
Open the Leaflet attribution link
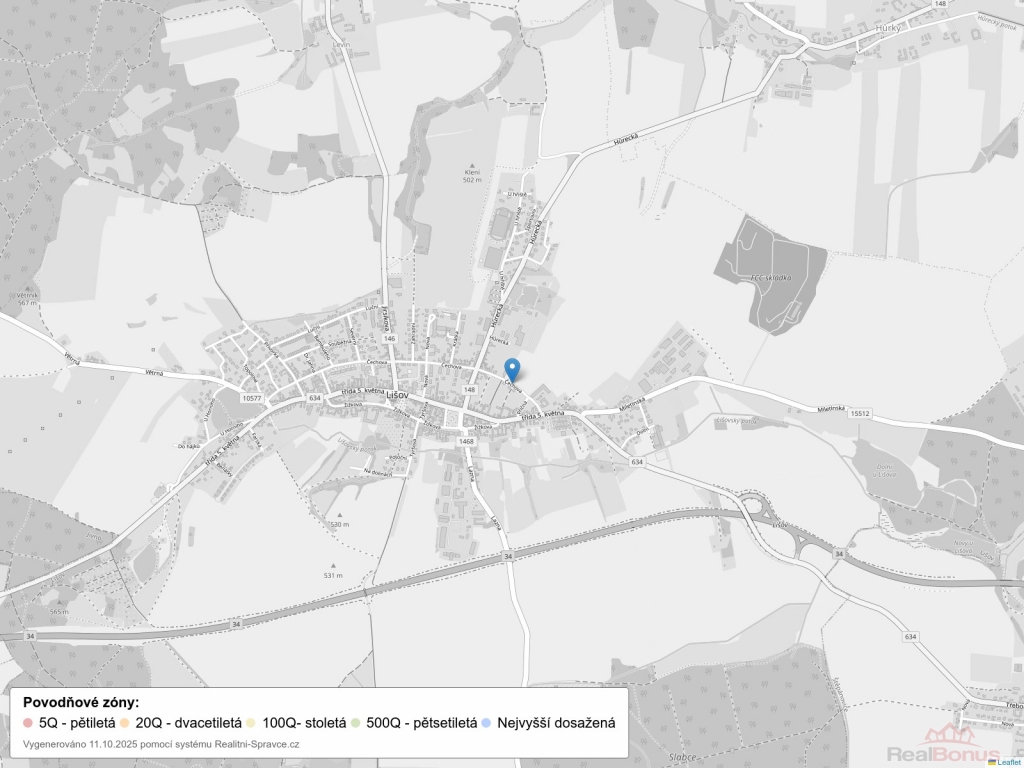1008,762
